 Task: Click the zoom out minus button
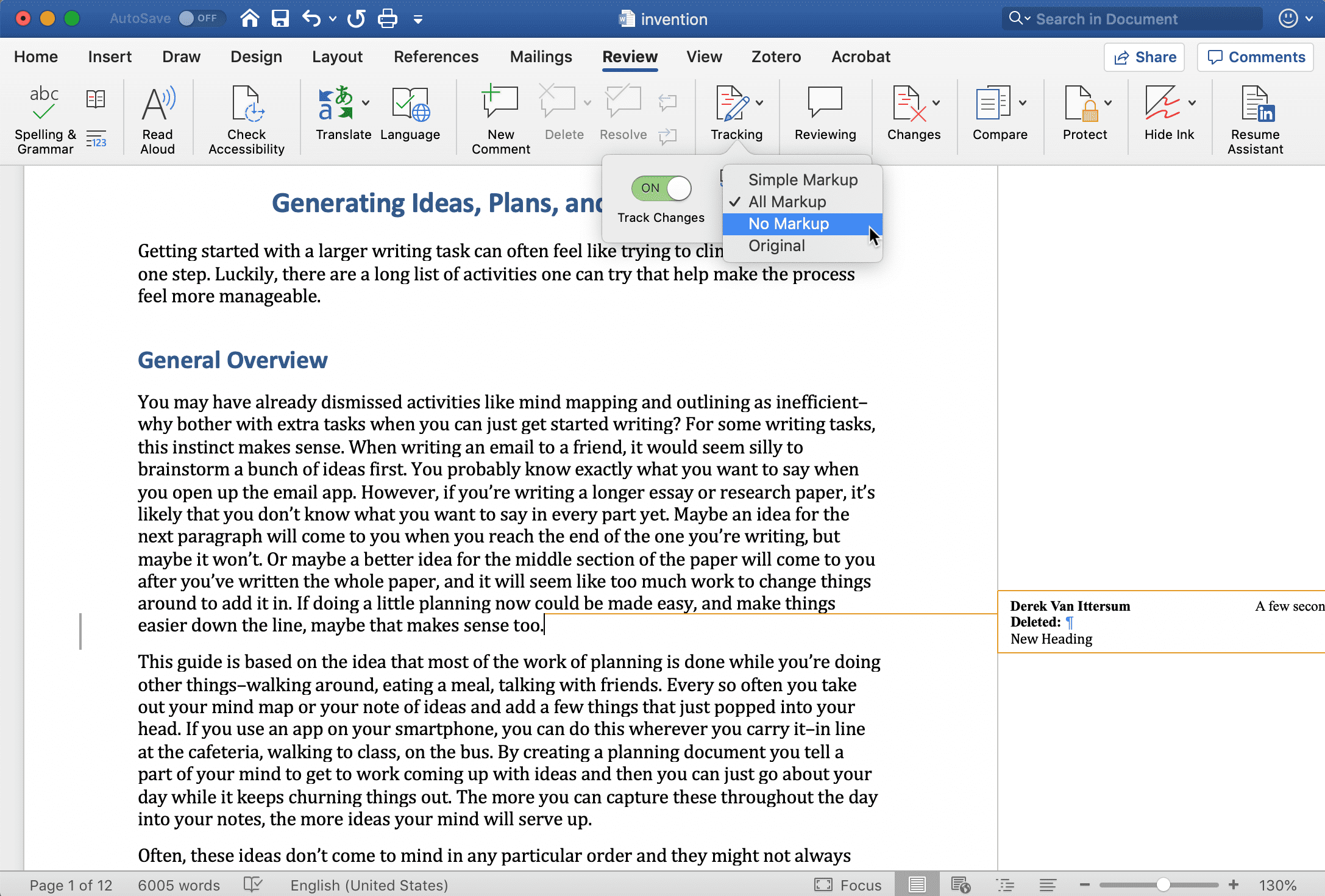(1084, 884)
